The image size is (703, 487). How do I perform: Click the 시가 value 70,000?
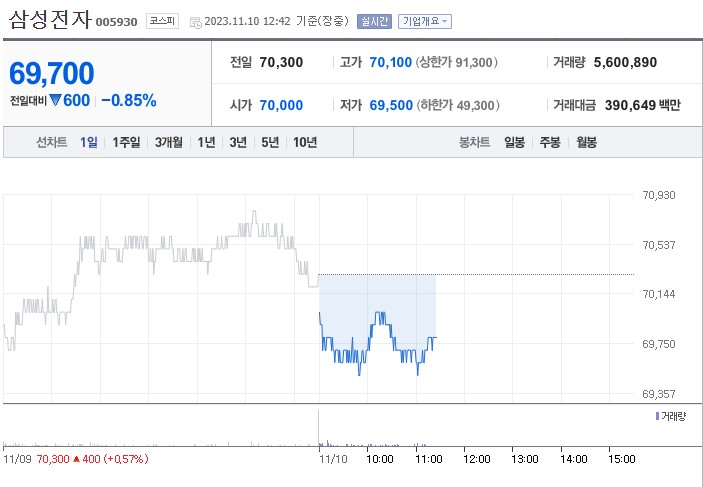coord(281,105)
